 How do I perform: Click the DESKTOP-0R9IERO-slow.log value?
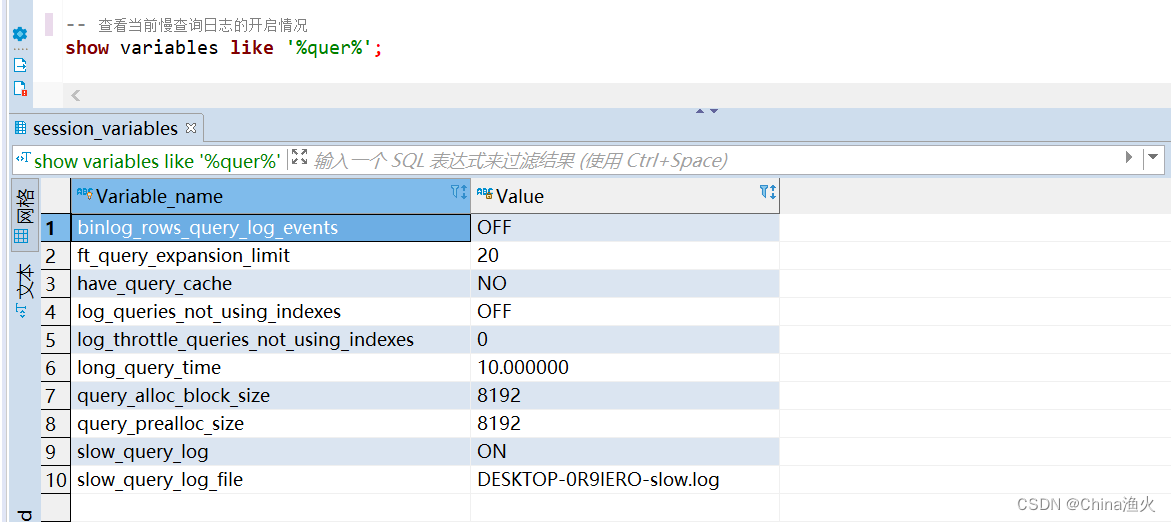coord(598,479)
